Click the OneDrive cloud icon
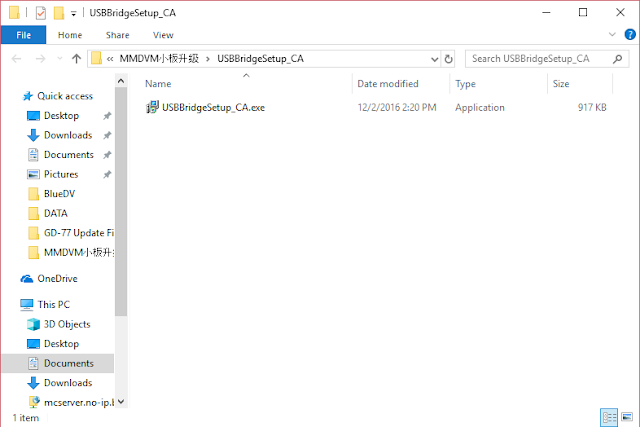640x427 pixels. pyautogui.click(x=27, y=279)
